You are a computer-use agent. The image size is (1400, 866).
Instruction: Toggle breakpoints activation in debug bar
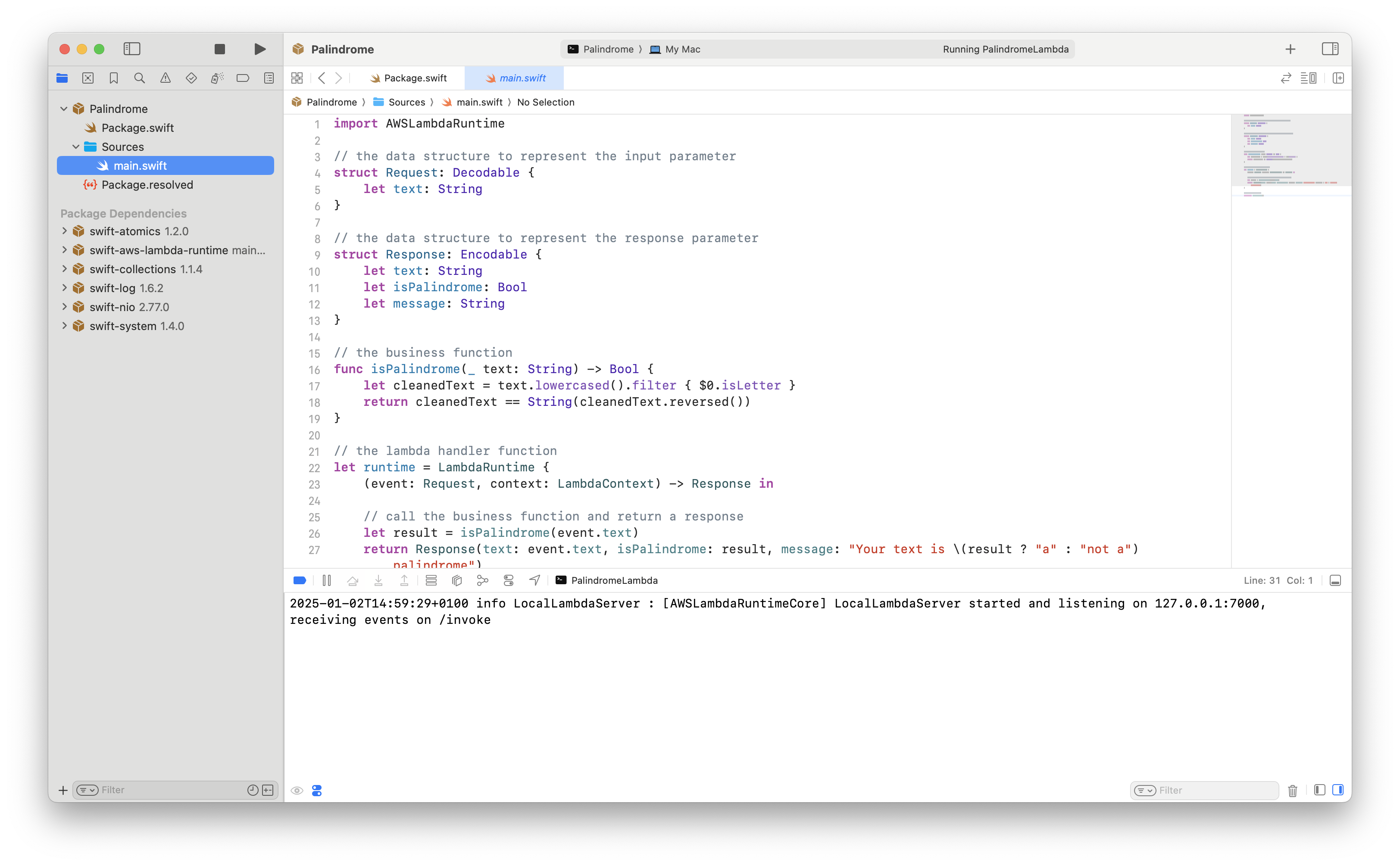click(300, 580)
